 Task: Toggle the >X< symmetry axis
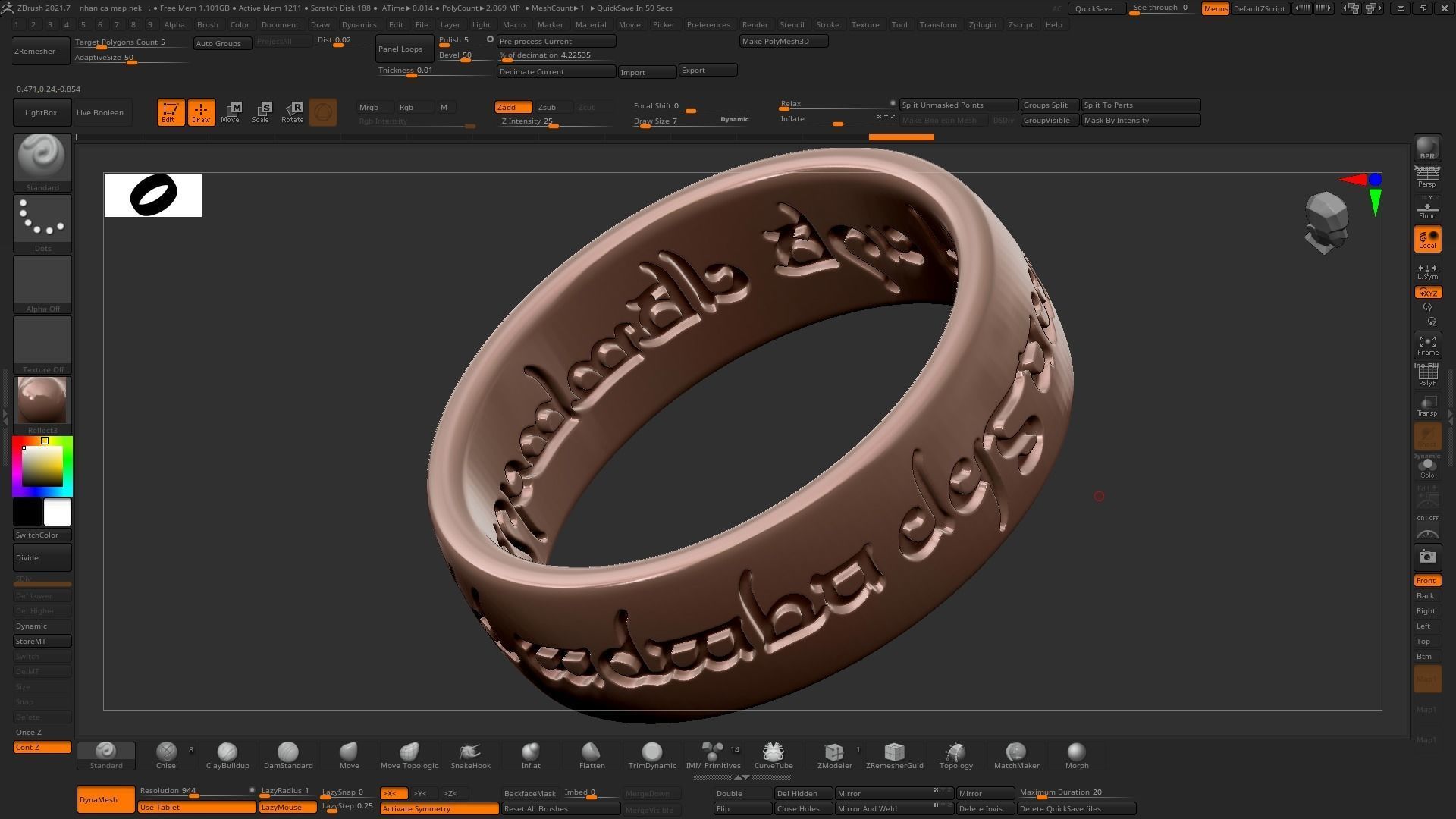tap(394, 793)
